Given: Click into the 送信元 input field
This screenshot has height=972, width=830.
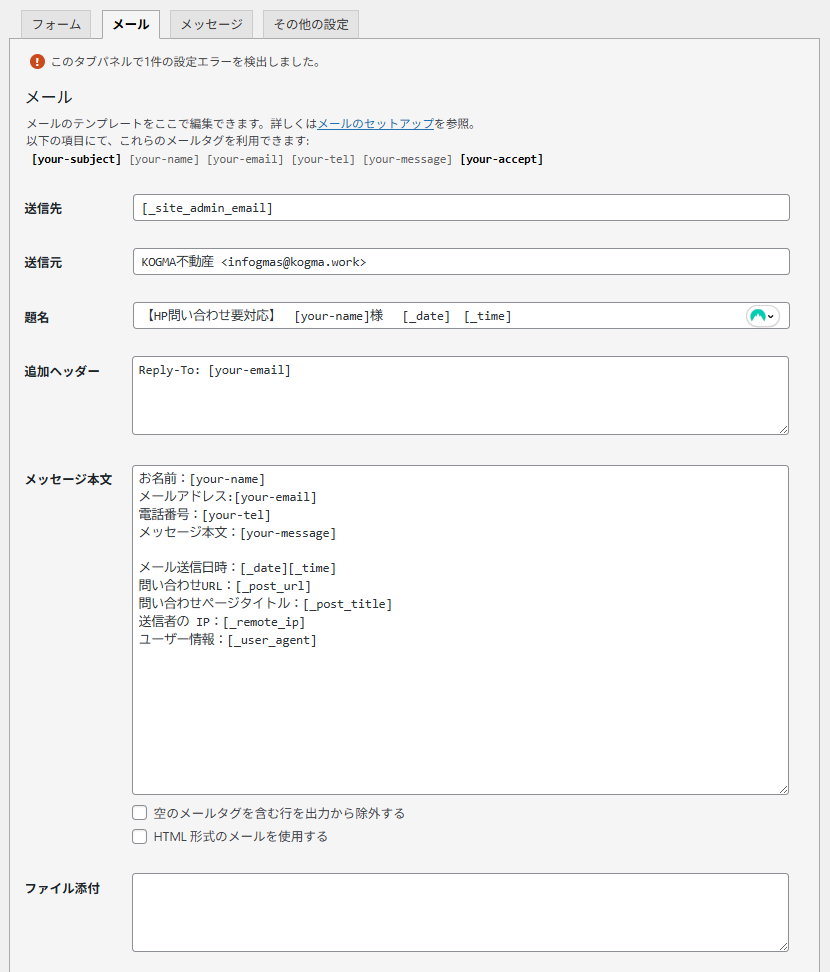Looking at the screenshot, I should 460,262.
